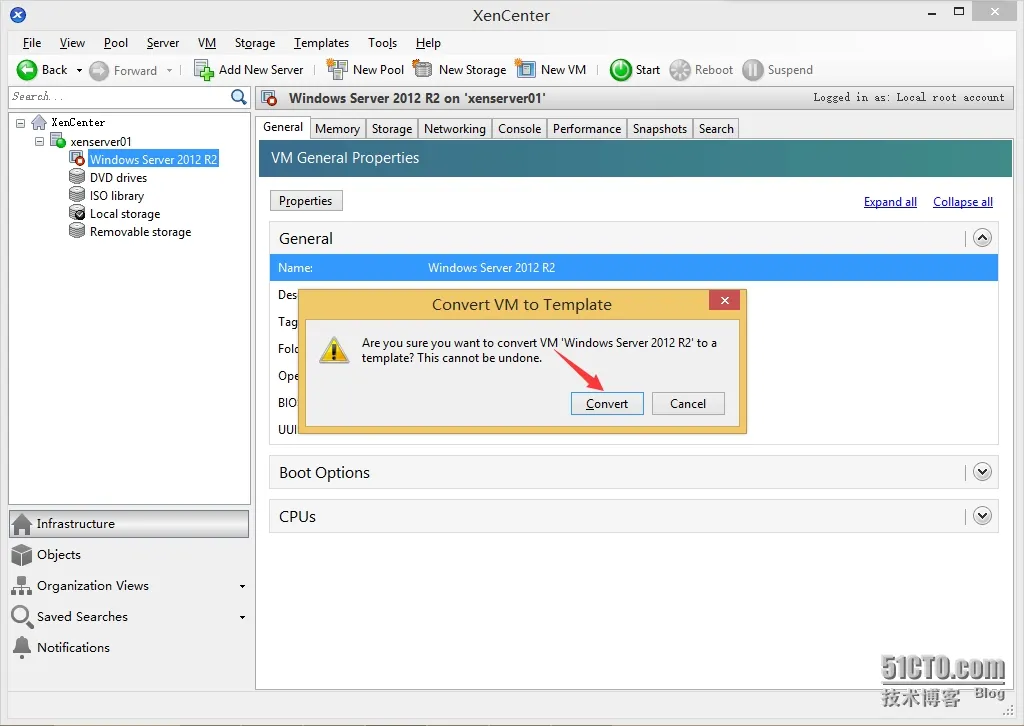
Task: Click the grey Forward arrow icon
Action: tap(99, 71)
